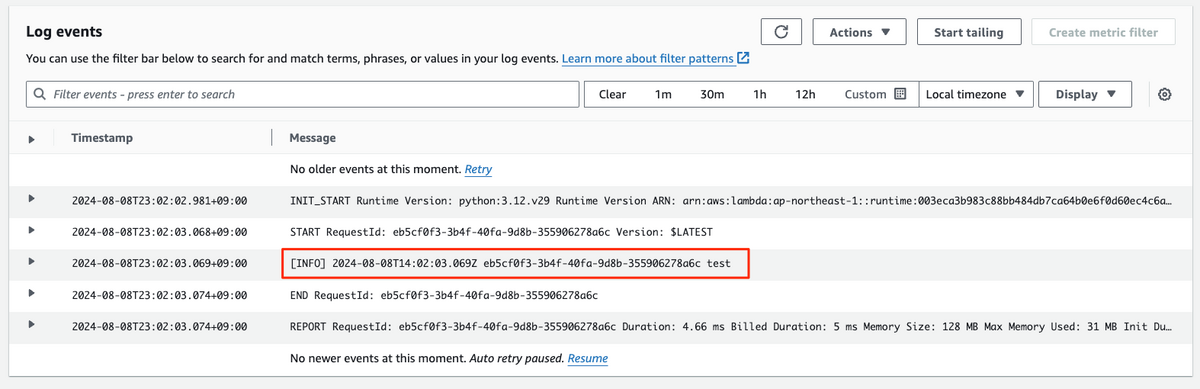Expand all rows using header arrow
1200x389 pixels.
coord(31,139)
